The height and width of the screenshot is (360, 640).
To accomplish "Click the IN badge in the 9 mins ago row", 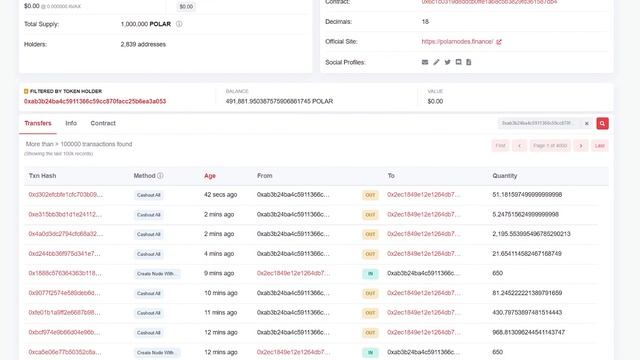I will [370, 274].
